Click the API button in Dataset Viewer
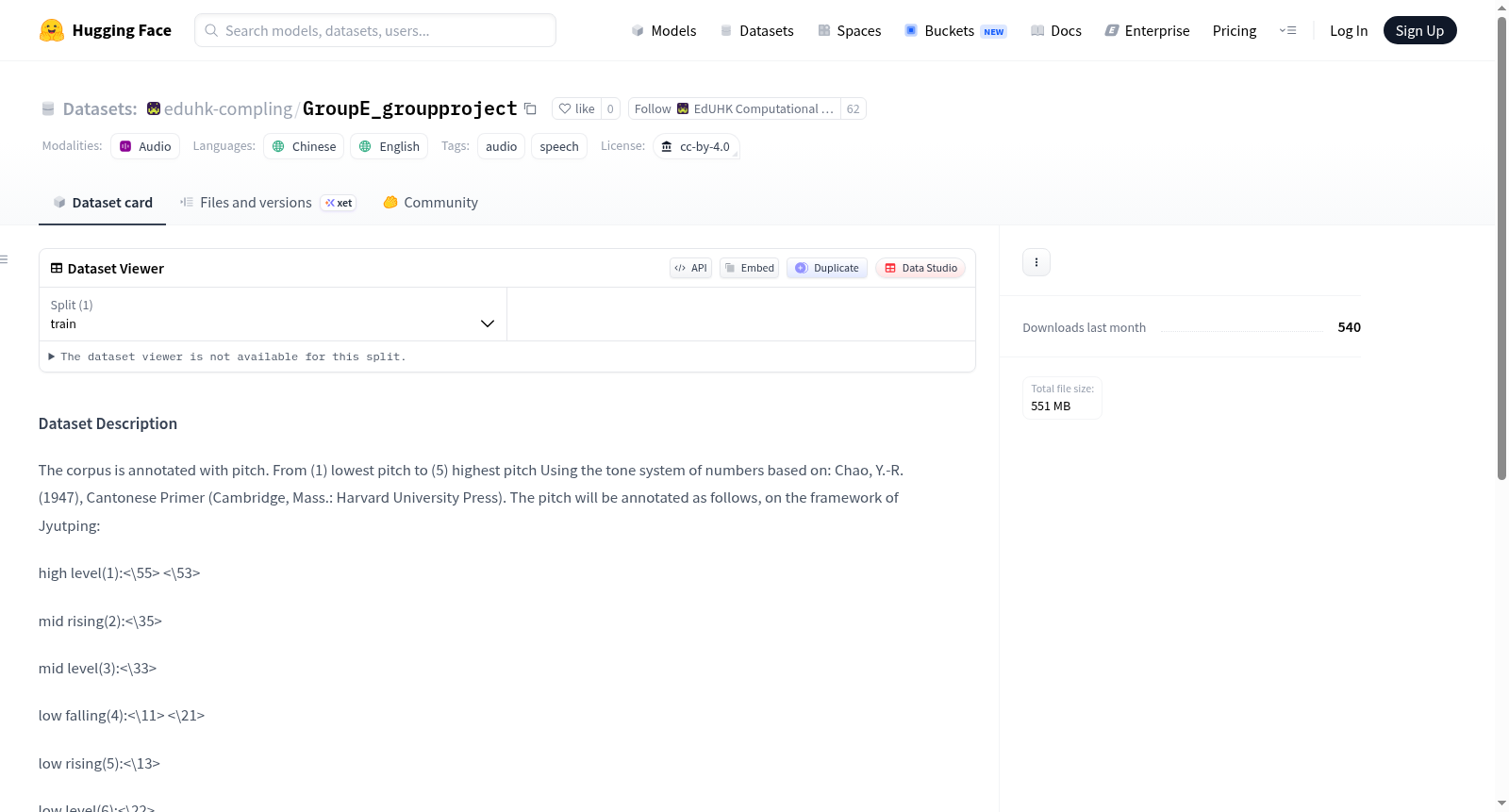Image resolution: width=1509 pixels, height=812 pixels. pyautogui.click(x=690, y=268)
